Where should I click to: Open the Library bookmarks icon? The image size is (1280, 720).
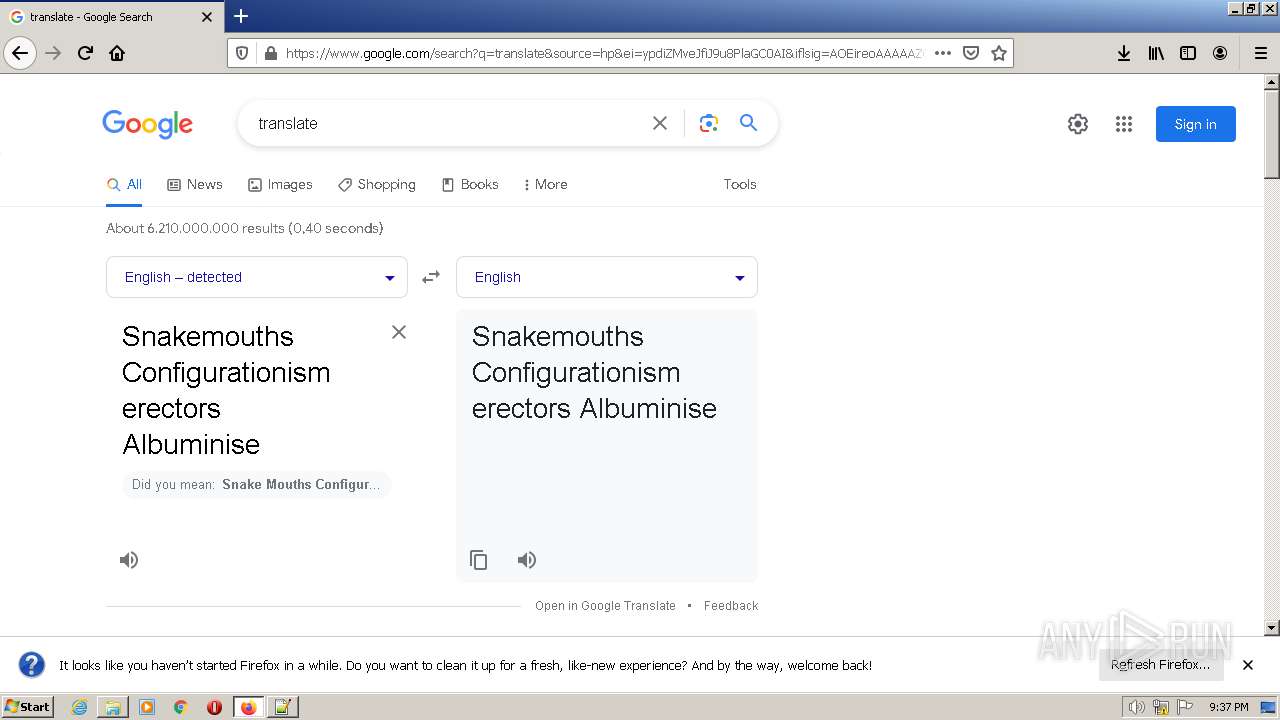(x=1156, y=53)
